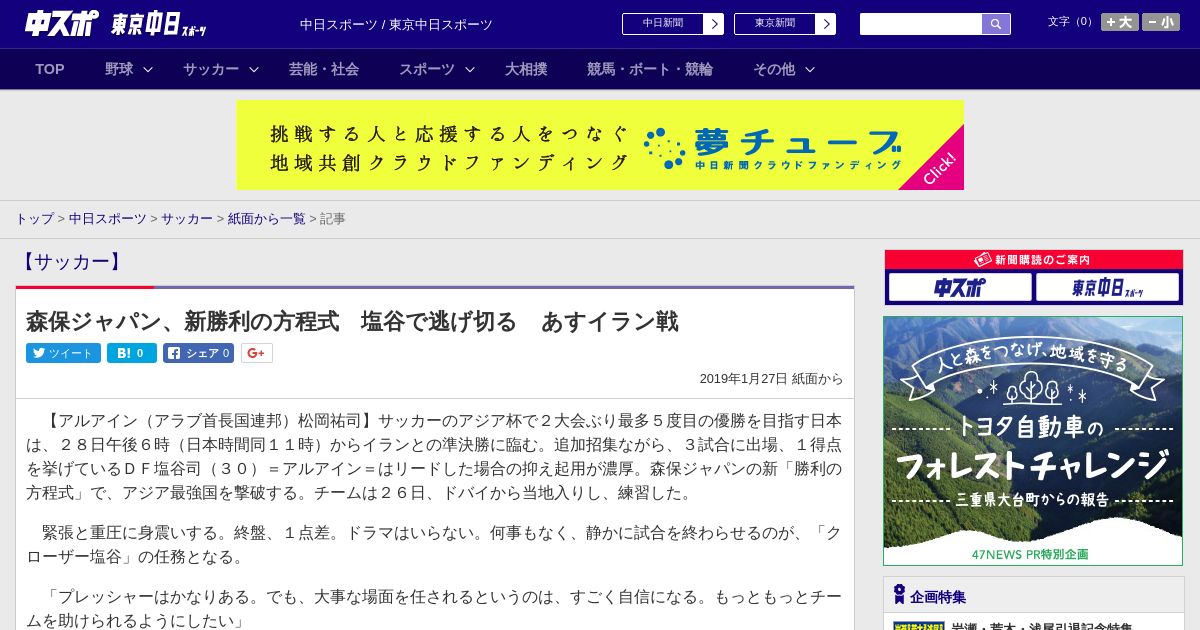Click the 中スポ subscription button in sidebar
The image size is (1200, 630).
[x=960, y=288]
